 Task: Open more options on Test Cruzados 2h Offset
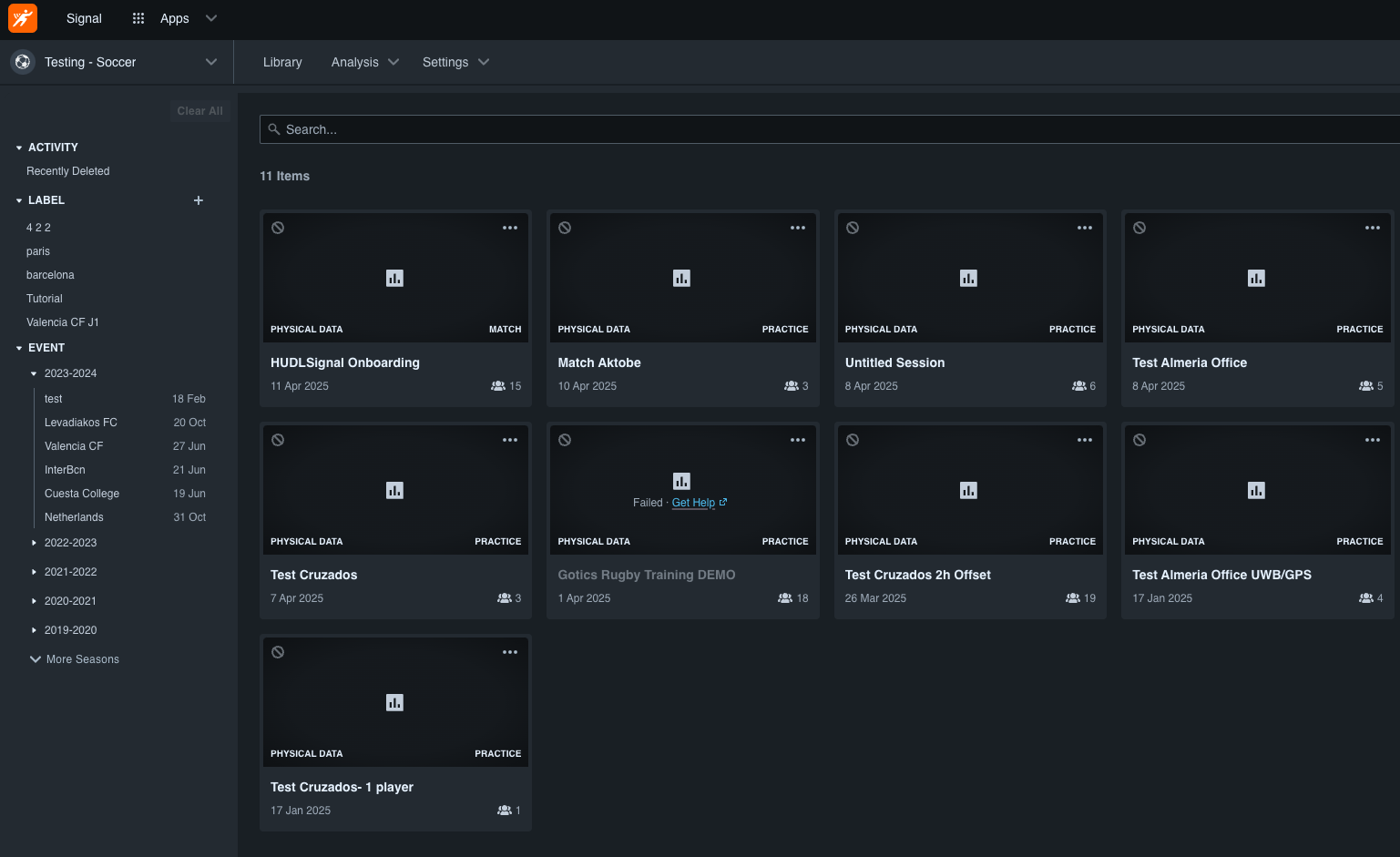point(1085,440)
